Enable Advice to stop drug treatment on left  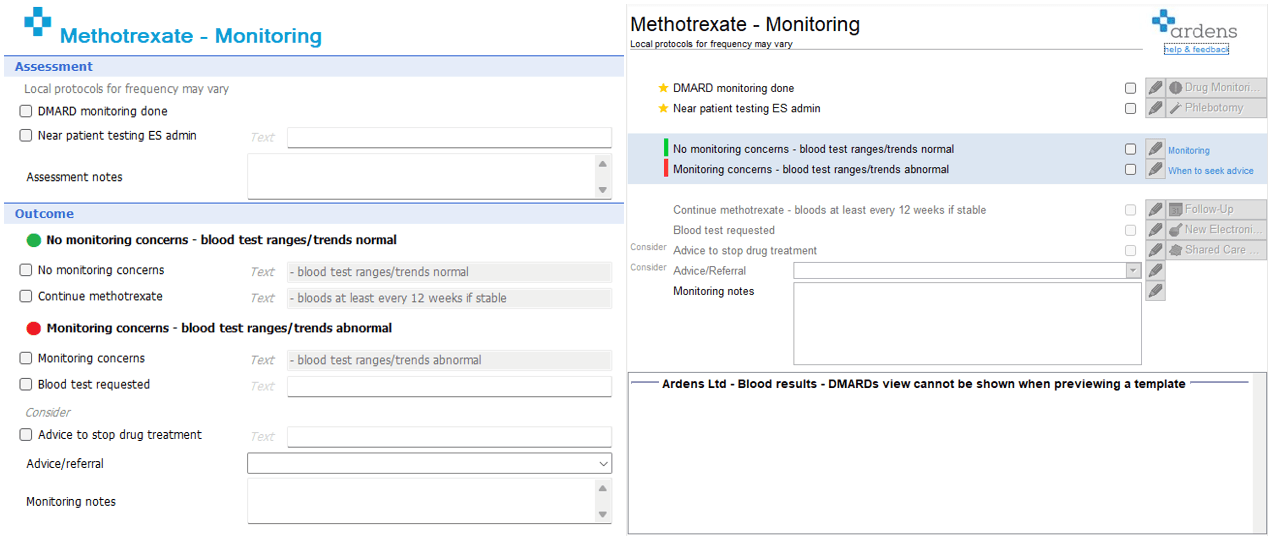pos(26,435)
